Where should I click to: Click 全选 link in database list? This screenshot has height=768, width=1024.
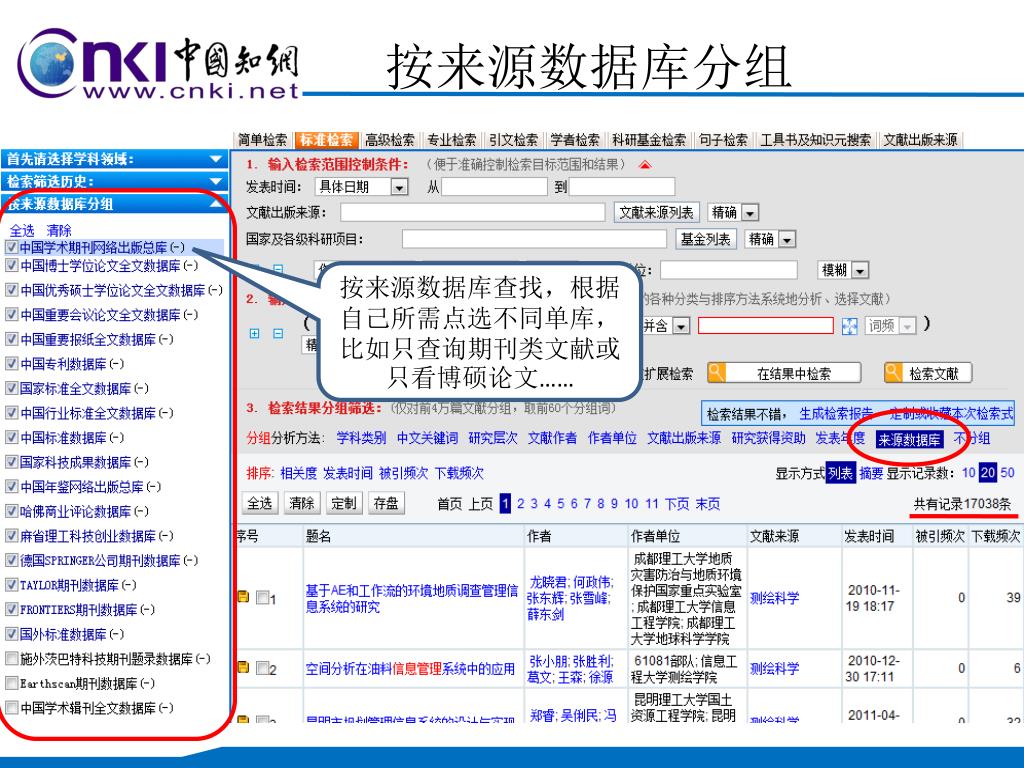22,231
